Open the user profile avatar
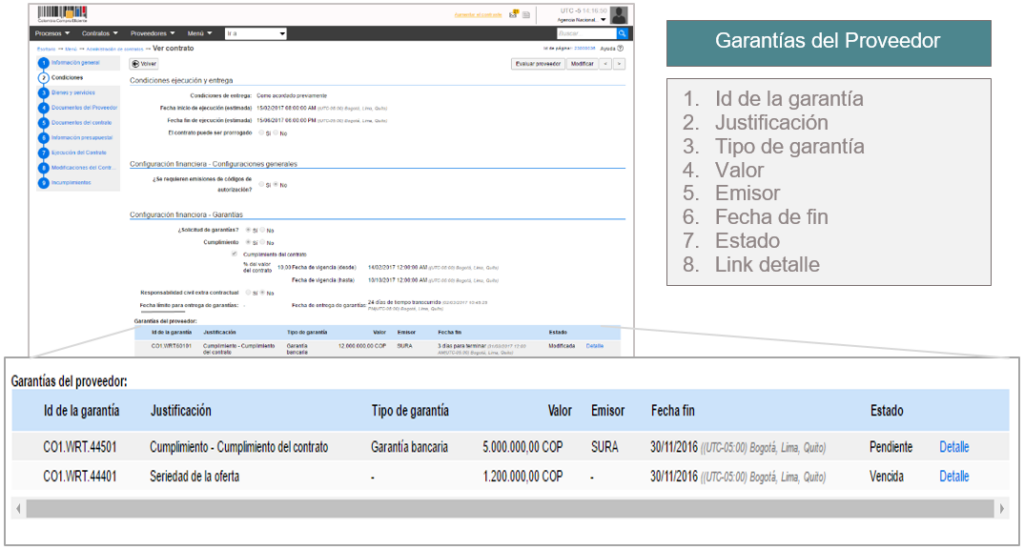The image size is (1024, 550). (619, 14)
